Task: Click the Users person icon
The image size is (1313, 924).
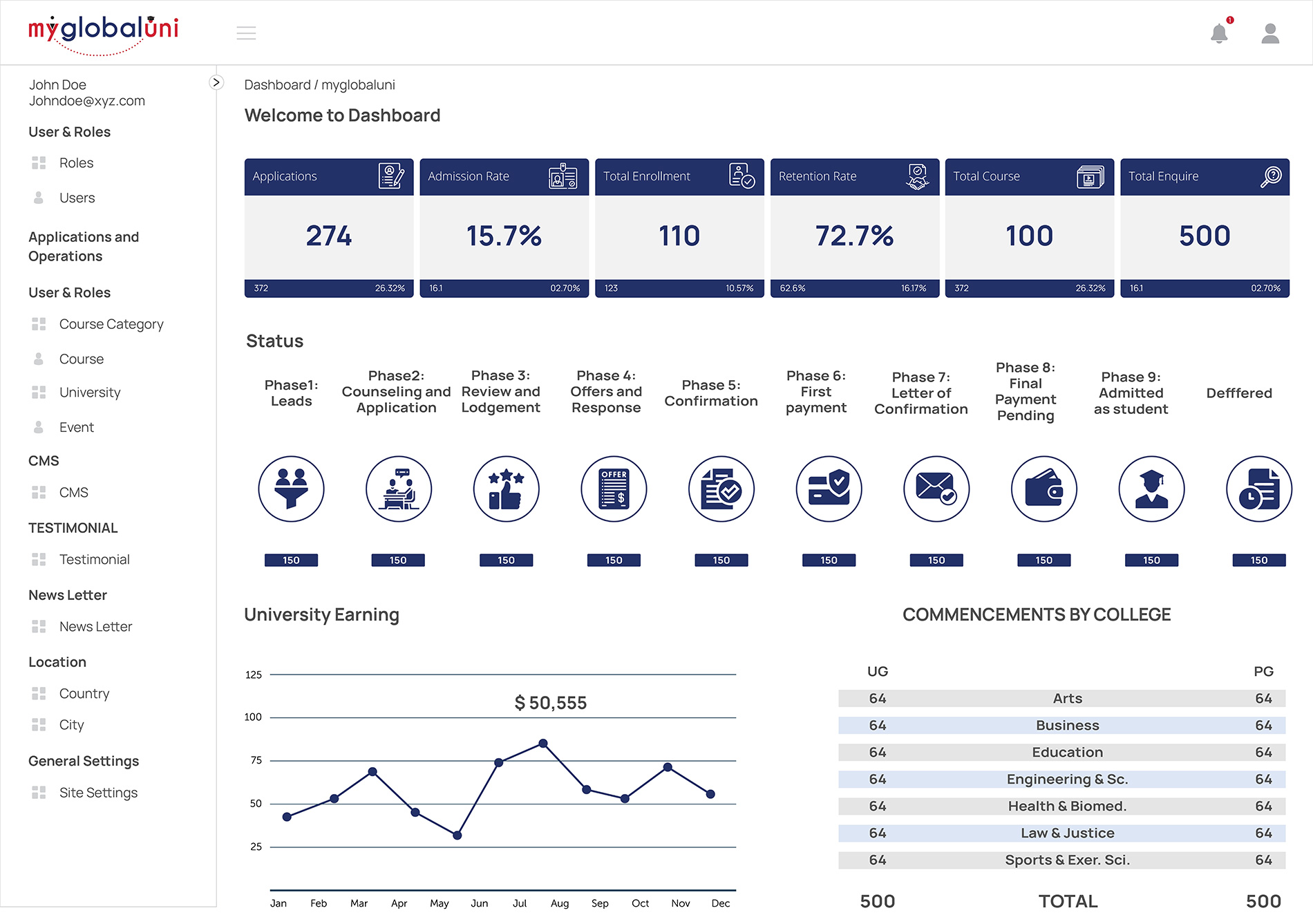Action: pos(39,198)
